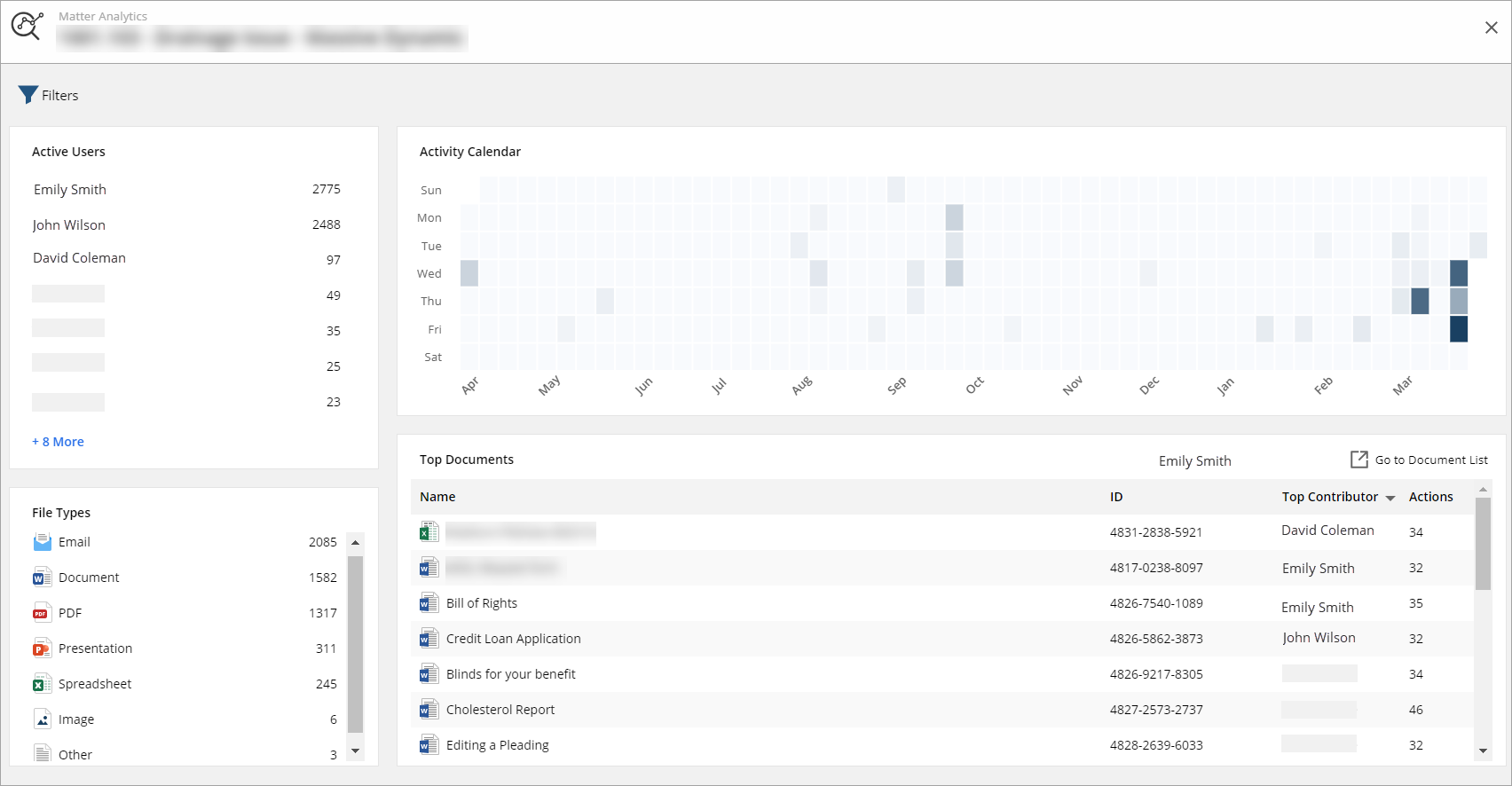This screenshot has width=1512, height=786.
Task: Select David Coleman in Active Users
Action: point(80,257)
